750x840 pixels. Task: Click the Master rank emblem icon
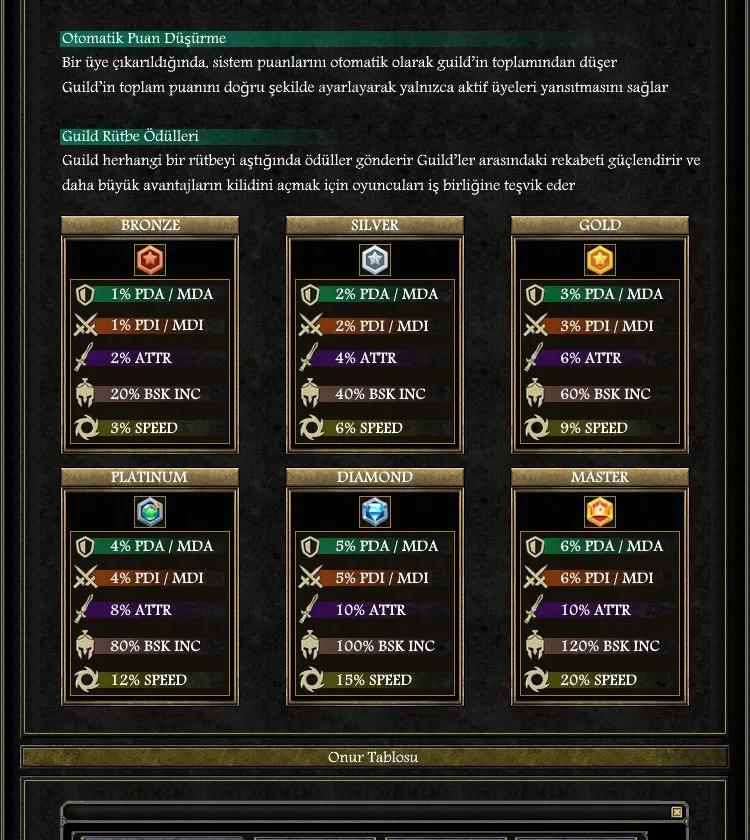pyautogui.click(x=599, y=511)
